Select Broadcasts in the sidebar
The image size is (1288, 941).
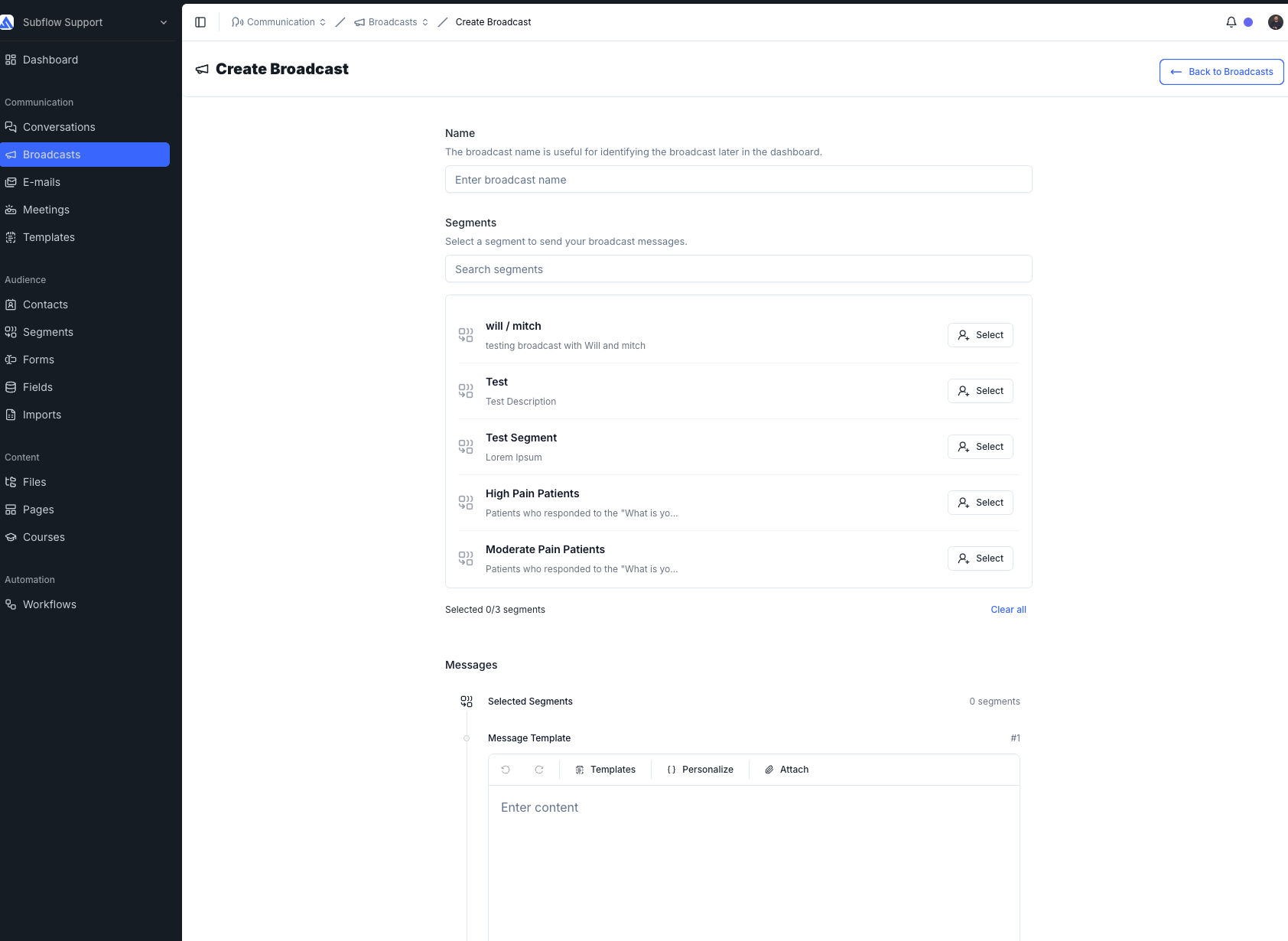point(85,155)
